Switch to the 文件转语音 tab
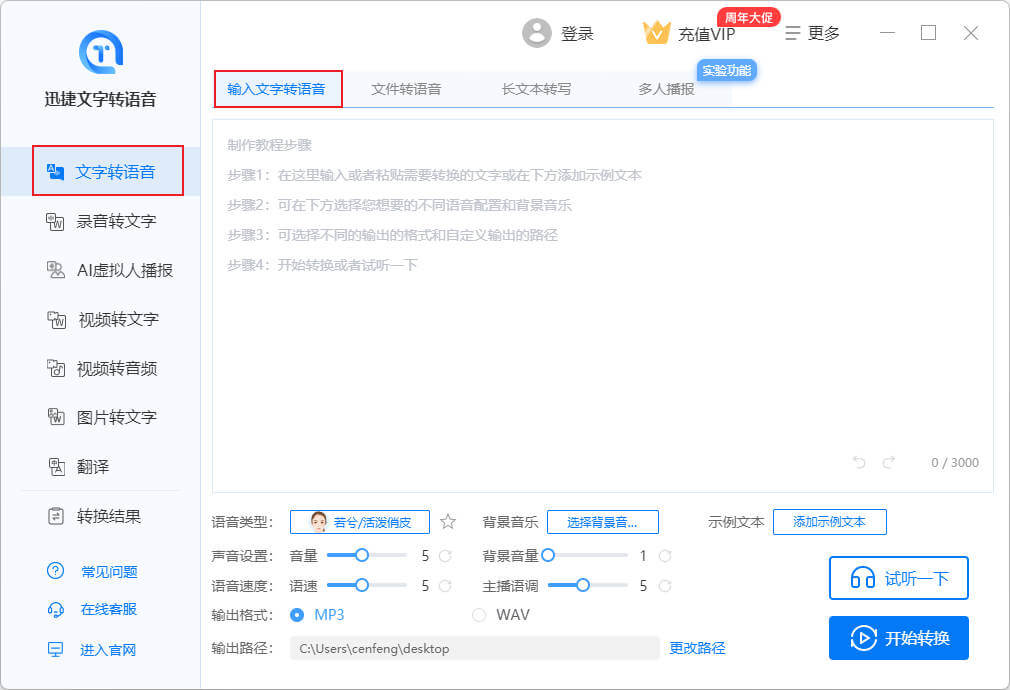This screenshot has height=690, width=1010. tap(406, 89)
